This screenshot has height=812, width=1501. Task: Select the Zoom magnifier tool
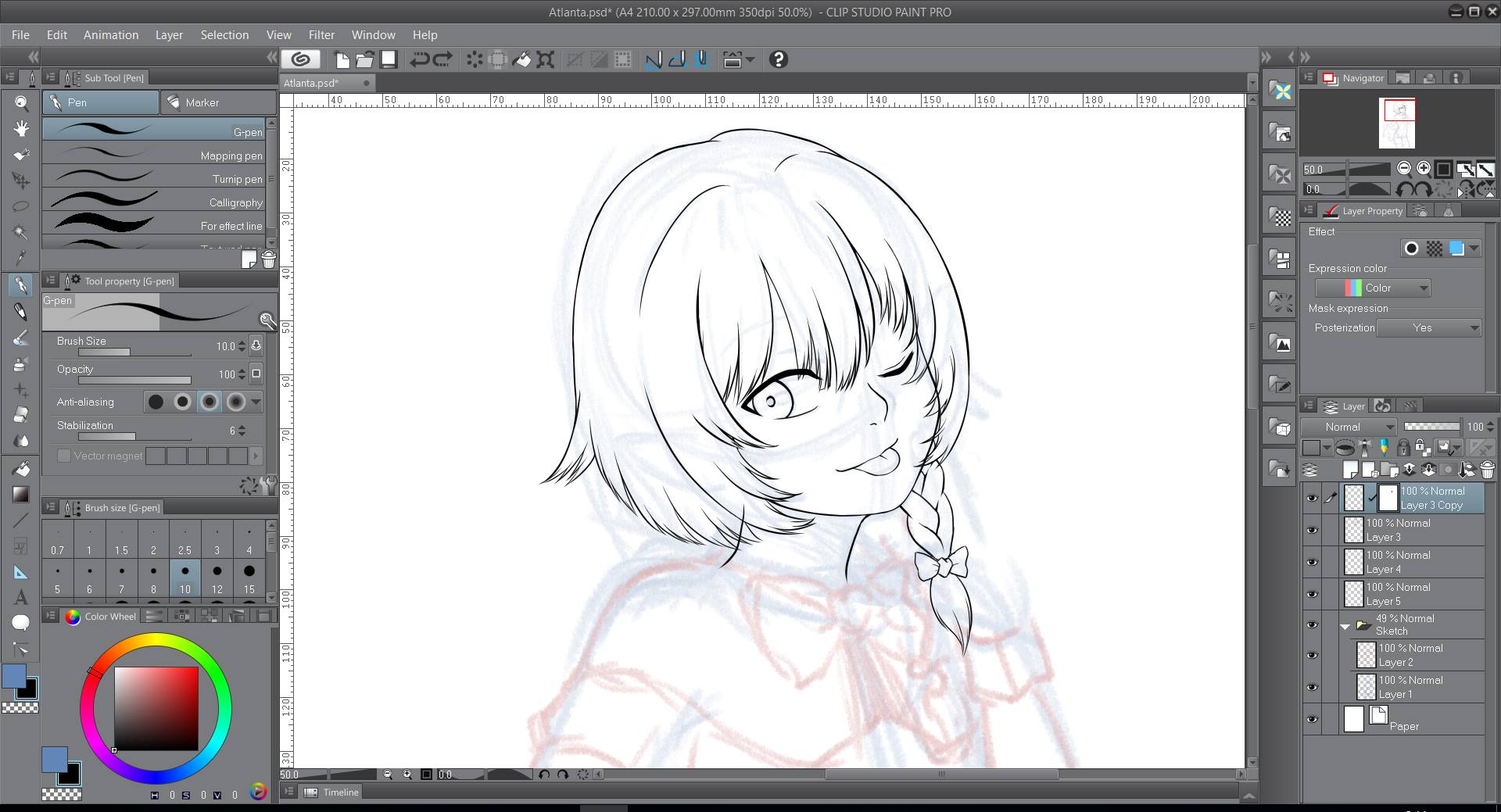pyautogui.click(x=21, y=102)
